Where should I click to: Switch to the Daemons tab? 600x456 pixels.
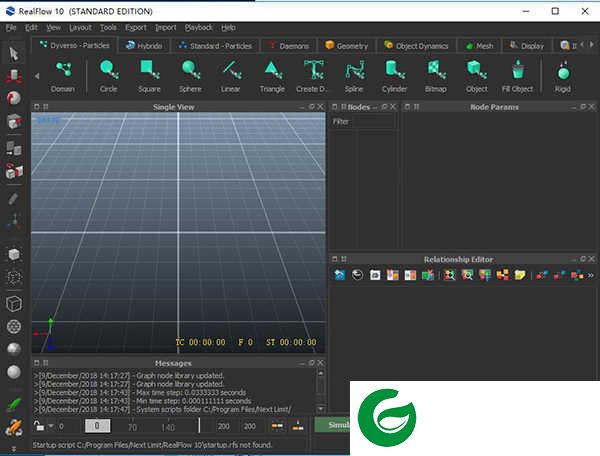click(x=289, y=46)
